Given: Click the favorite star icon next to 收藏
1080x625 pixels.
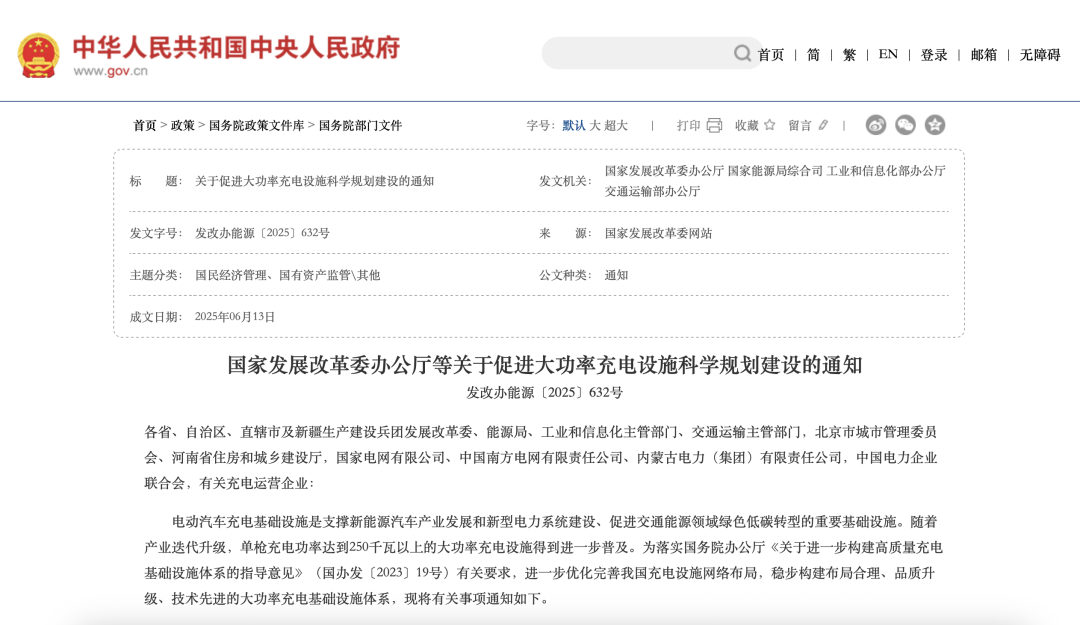Looking at the screenshot, I should point(770,126).
